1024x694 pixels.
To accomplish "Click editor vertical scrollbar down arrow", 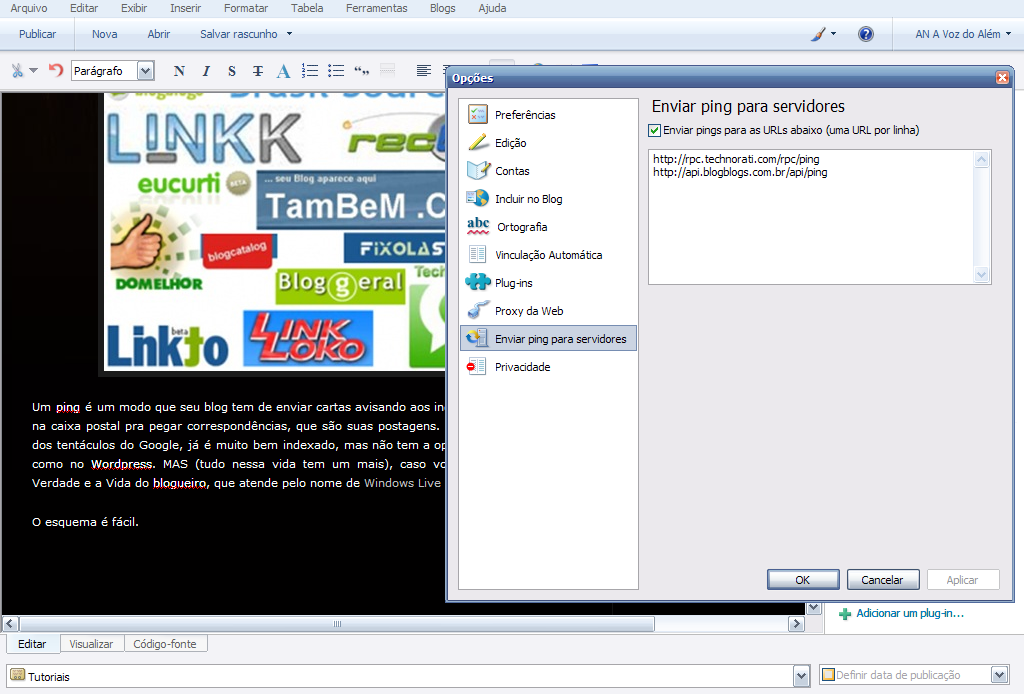I will tap(814, 608).
